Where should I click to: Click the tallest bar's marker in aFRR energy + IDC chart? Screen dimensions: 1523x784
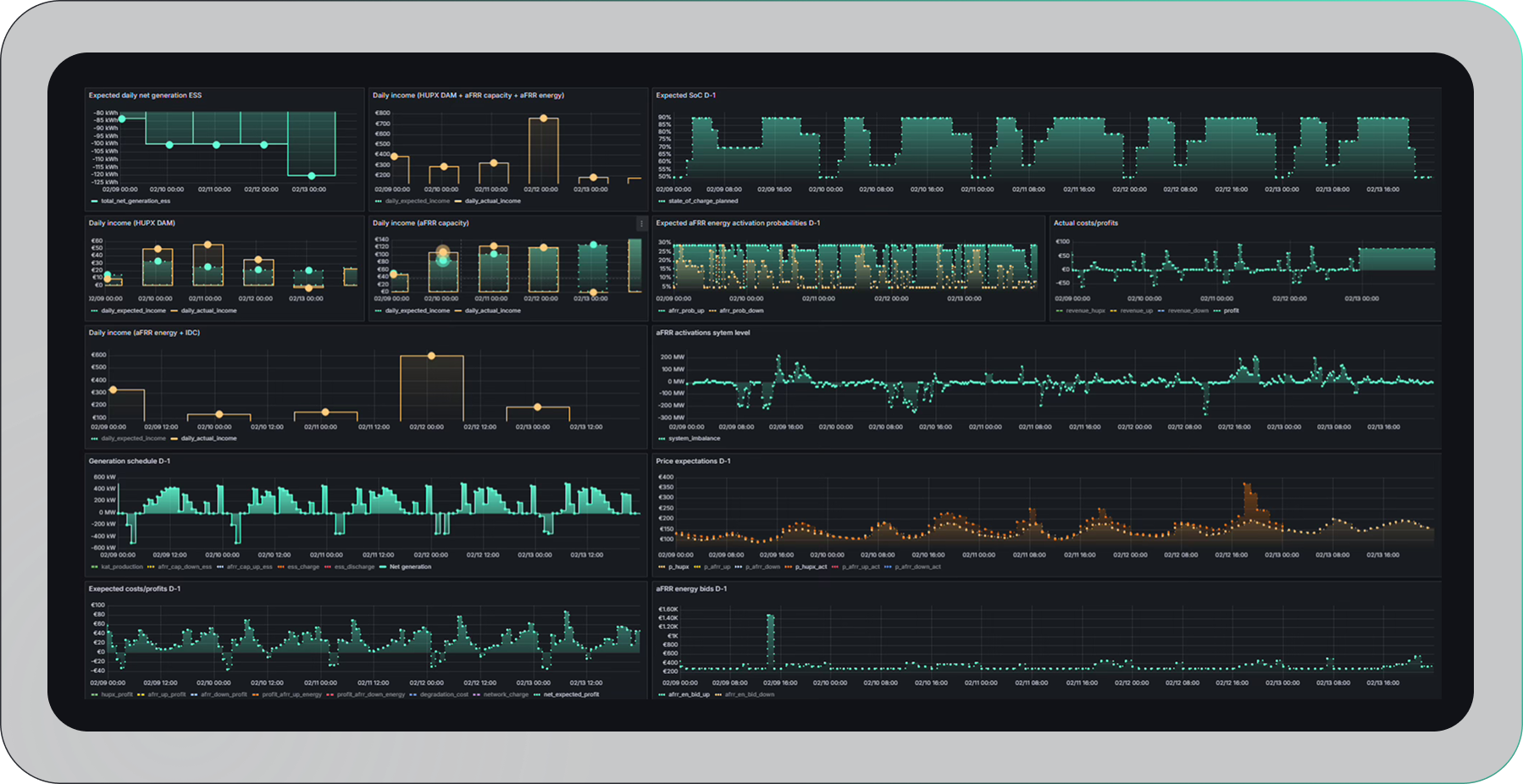pos(431,356)
